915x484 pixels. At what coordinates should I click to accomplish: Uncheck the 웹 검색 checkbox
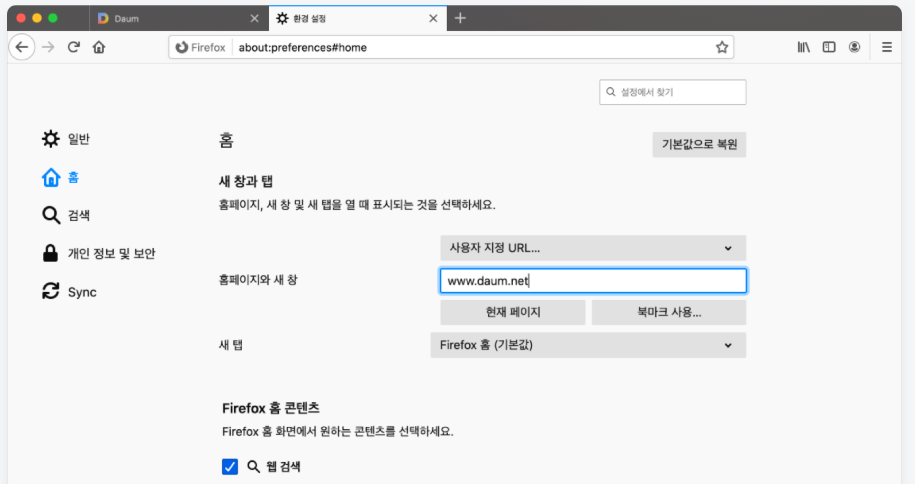pos(230,466)
